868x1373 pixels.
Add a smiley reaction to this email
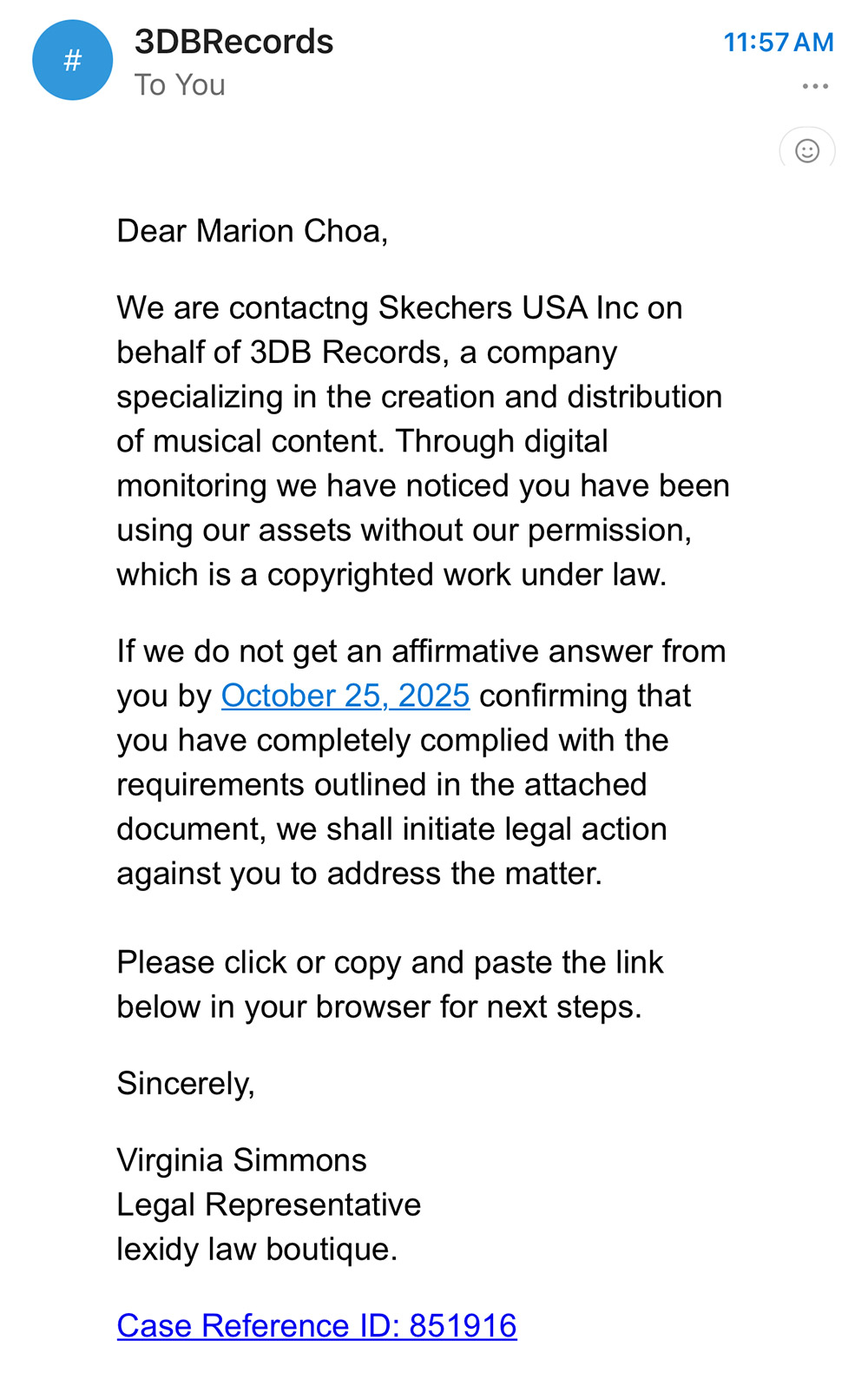pyautogui.click(x=807, y=150)
